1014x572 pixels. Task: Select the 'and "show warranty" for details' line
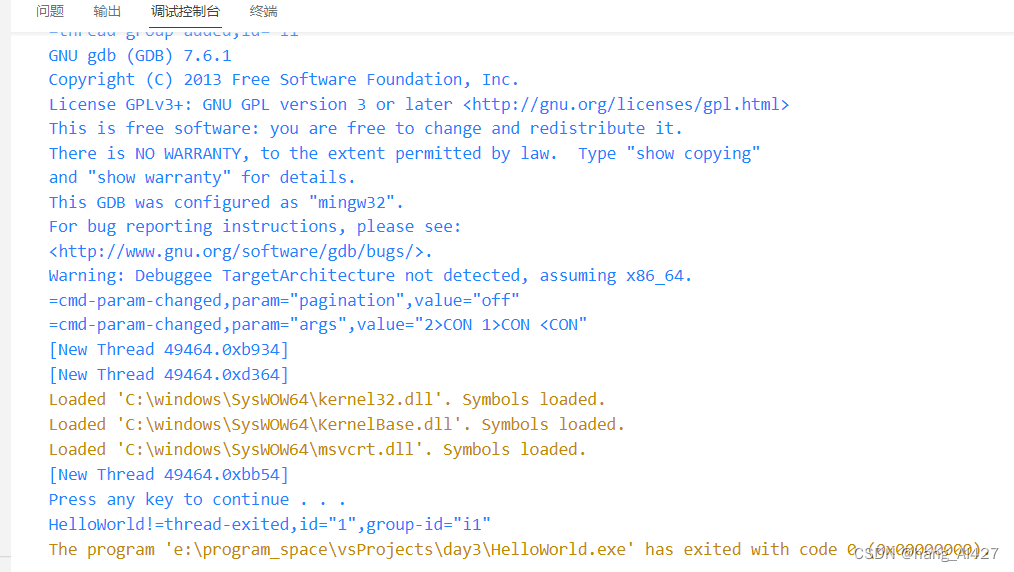[202, 177]
